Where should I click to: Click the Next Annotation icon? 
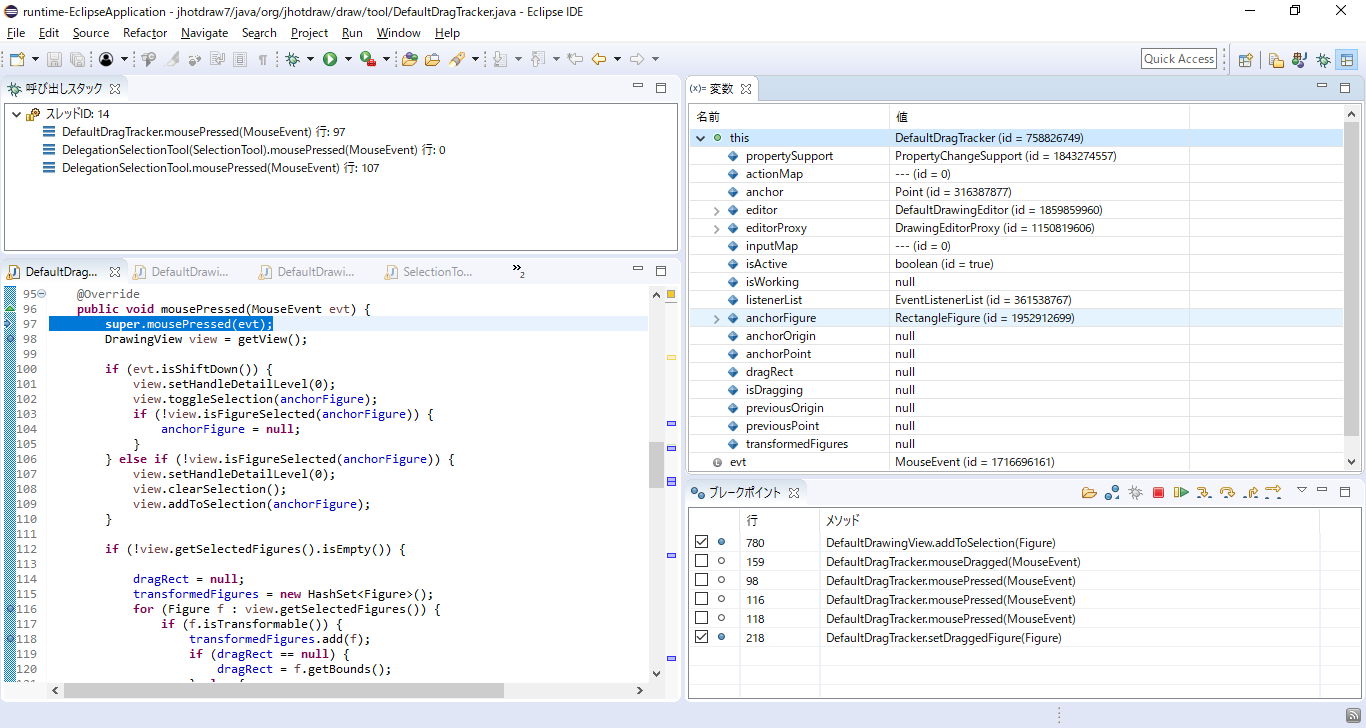point(502,59)
